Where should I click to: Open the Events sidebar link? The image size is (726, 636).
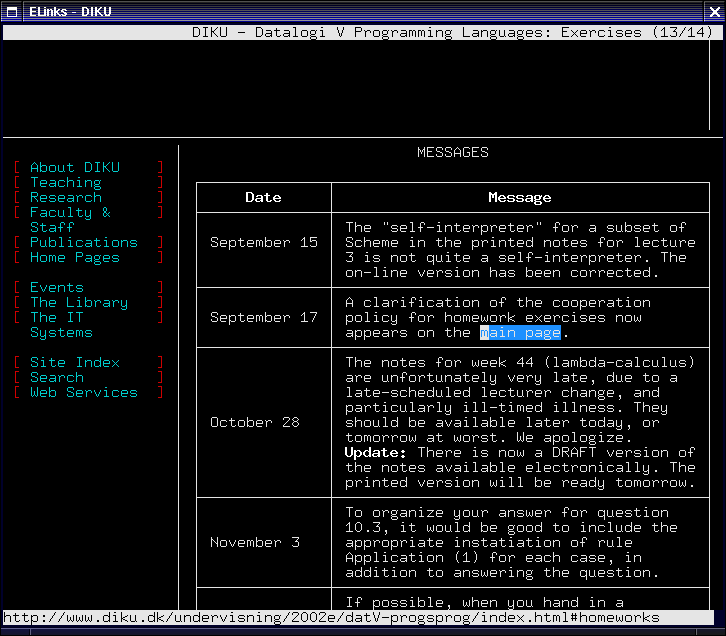[56, 287]
